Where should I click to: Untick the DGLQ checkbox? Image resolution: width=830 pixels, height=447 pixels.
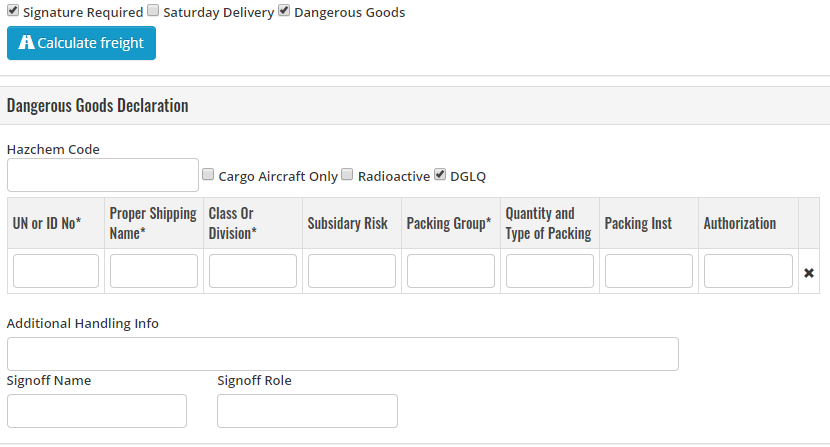point(440,174)
